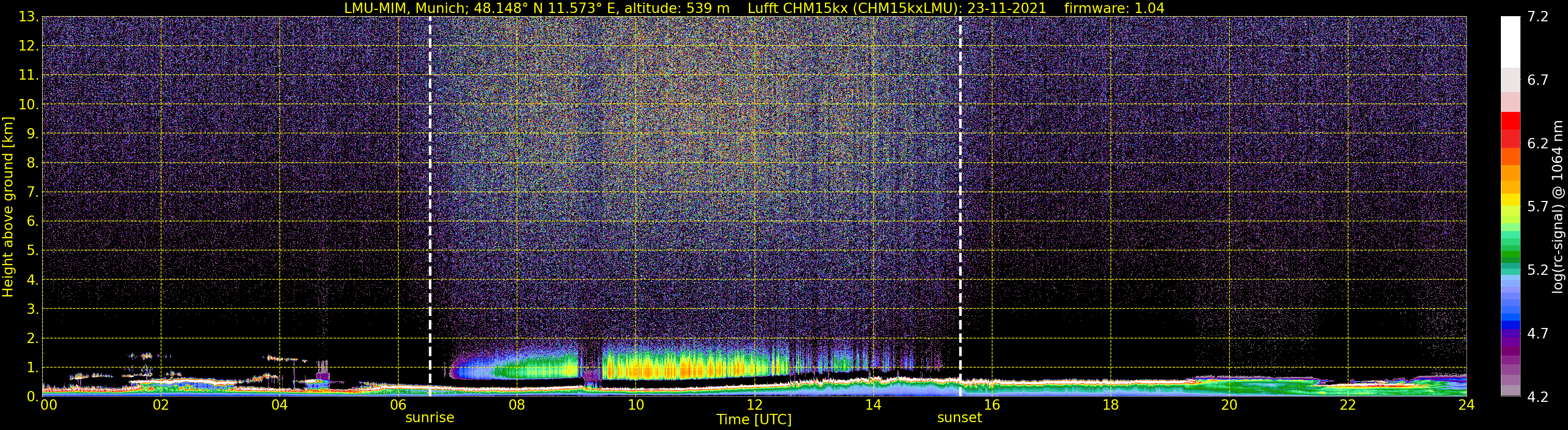Screen dimensions: 1568x430
Task: Pick the bright red segment of the colorbar
Action: point(1510,121)
